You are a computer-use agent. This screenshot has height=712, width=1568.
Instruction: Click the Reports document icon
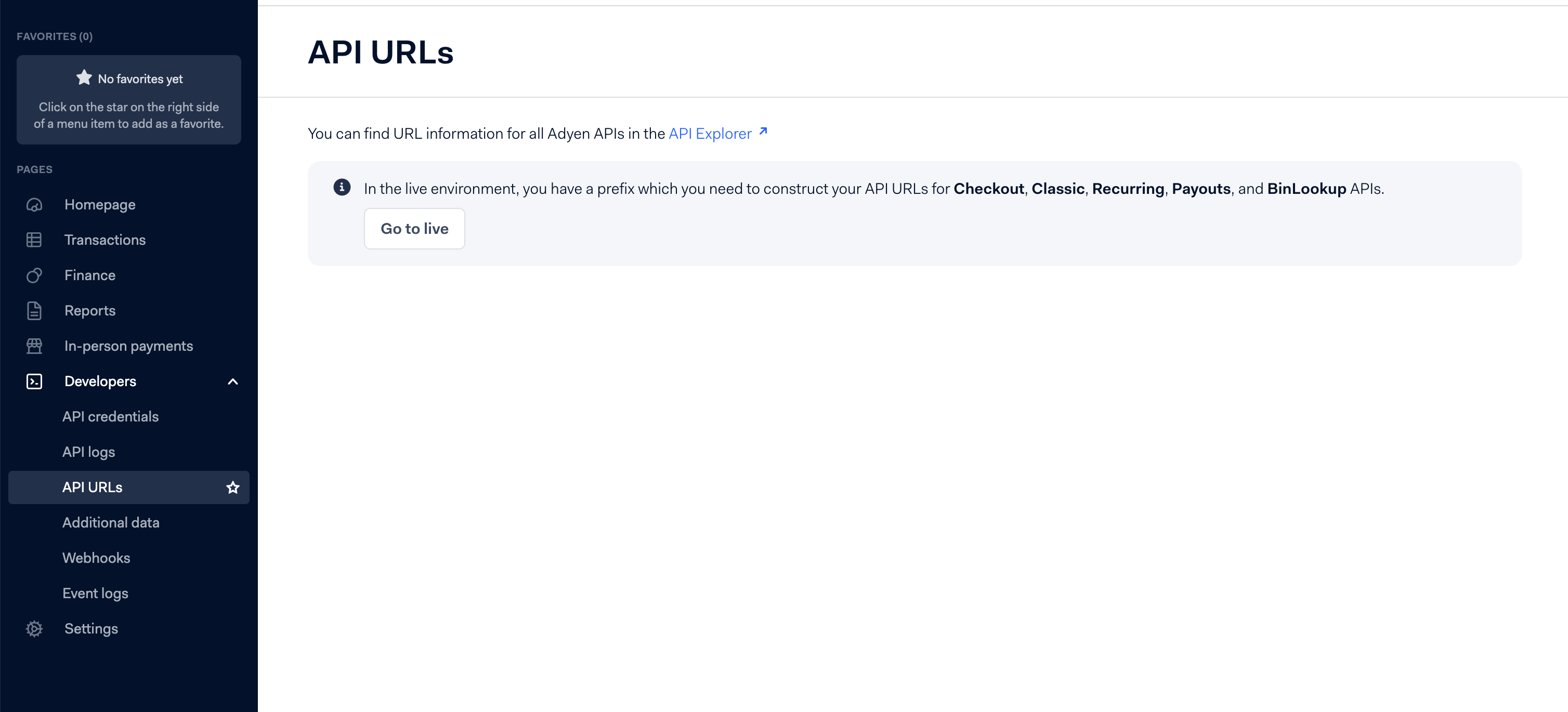pos(34,311)
